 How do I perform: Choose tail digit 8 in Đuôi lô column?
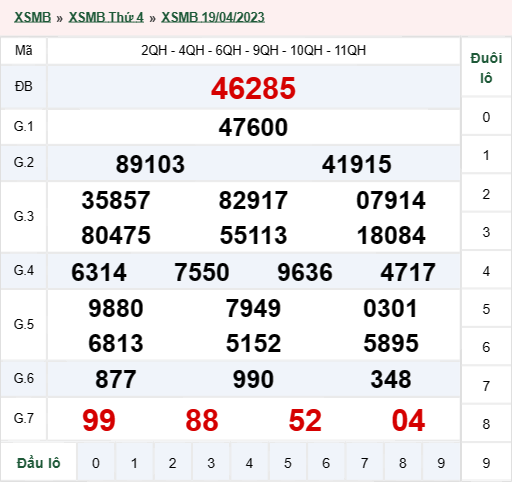coord(486,424)
